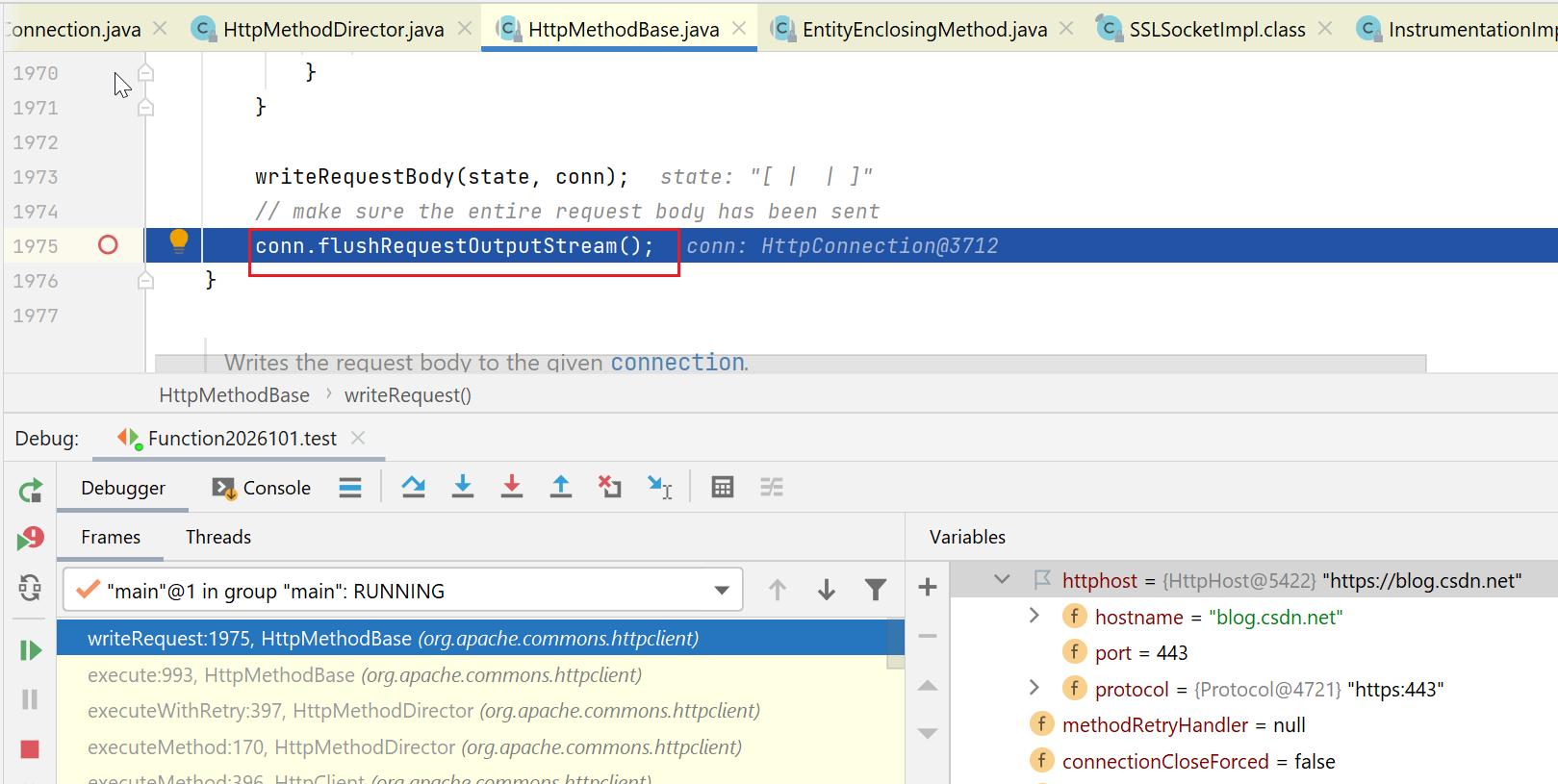
Task: Rerun the debug session
Action: click(30, 491)
